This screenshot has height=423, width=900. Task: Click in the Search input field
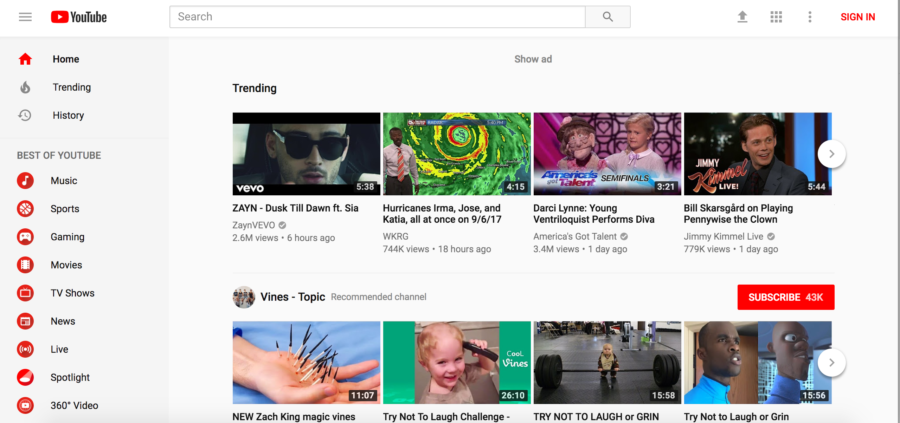click(x=377, y=17)
